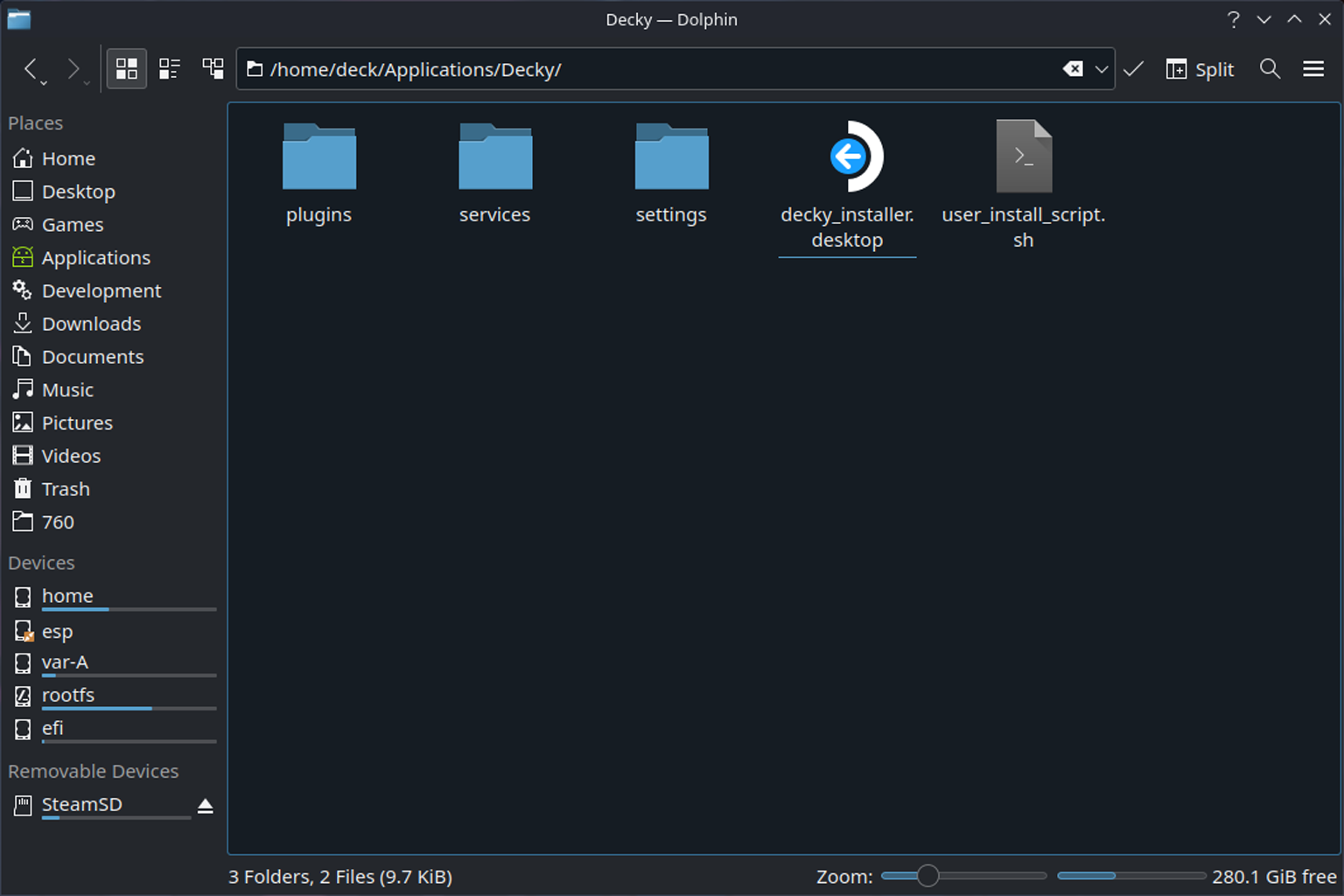Go back to previous folder
1344x896 pixels.
[31, 69]
